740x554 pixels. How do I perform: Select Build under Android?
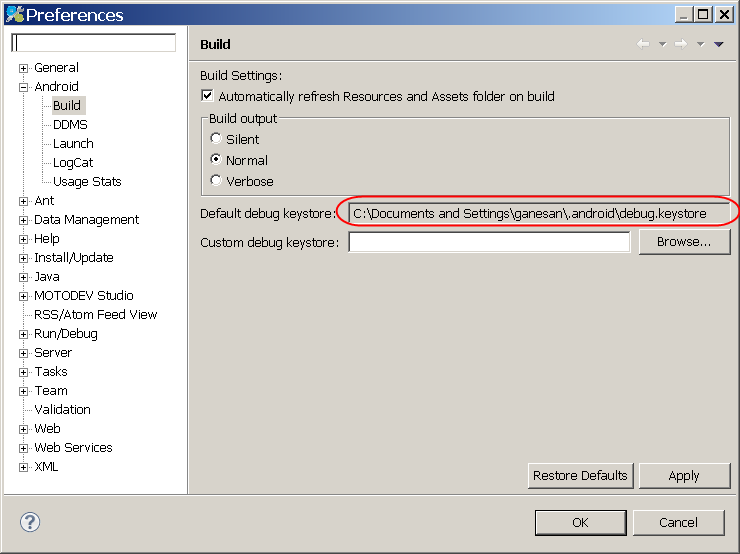coord(67,105)
